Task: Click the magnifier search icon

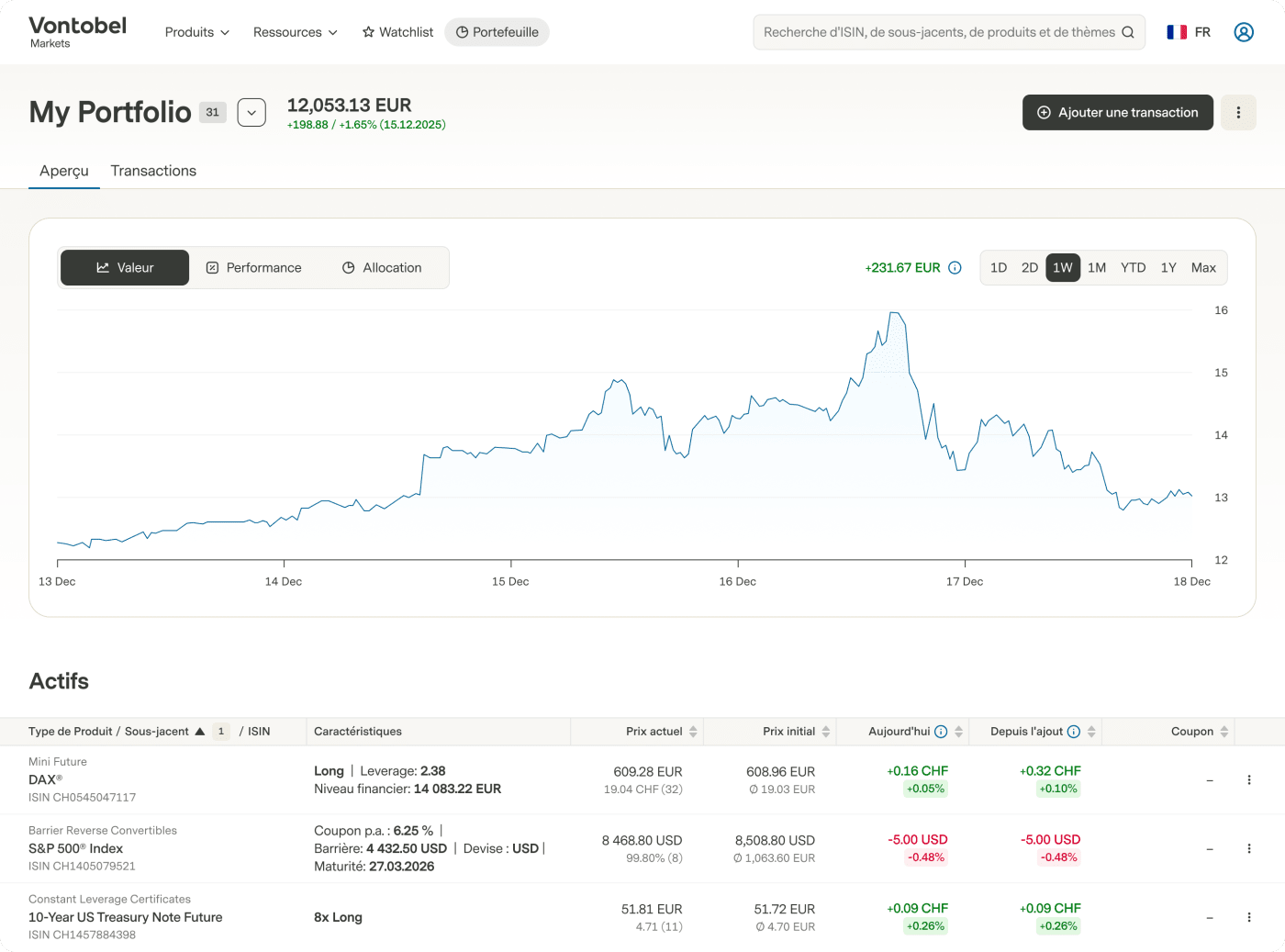Action: point(1128,32)
